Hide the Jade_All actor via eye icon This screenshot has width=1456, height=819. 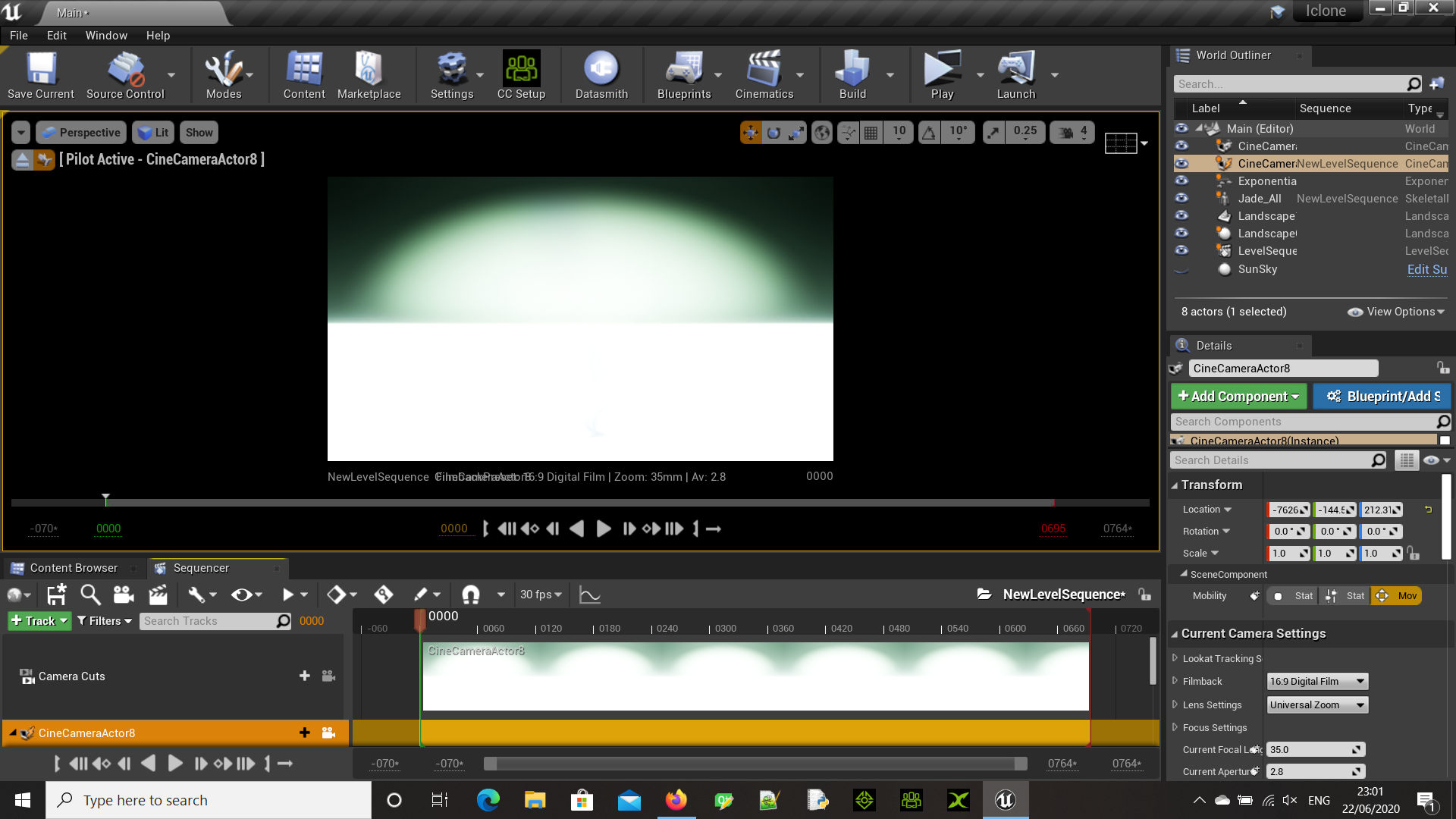coord(1181,198)
